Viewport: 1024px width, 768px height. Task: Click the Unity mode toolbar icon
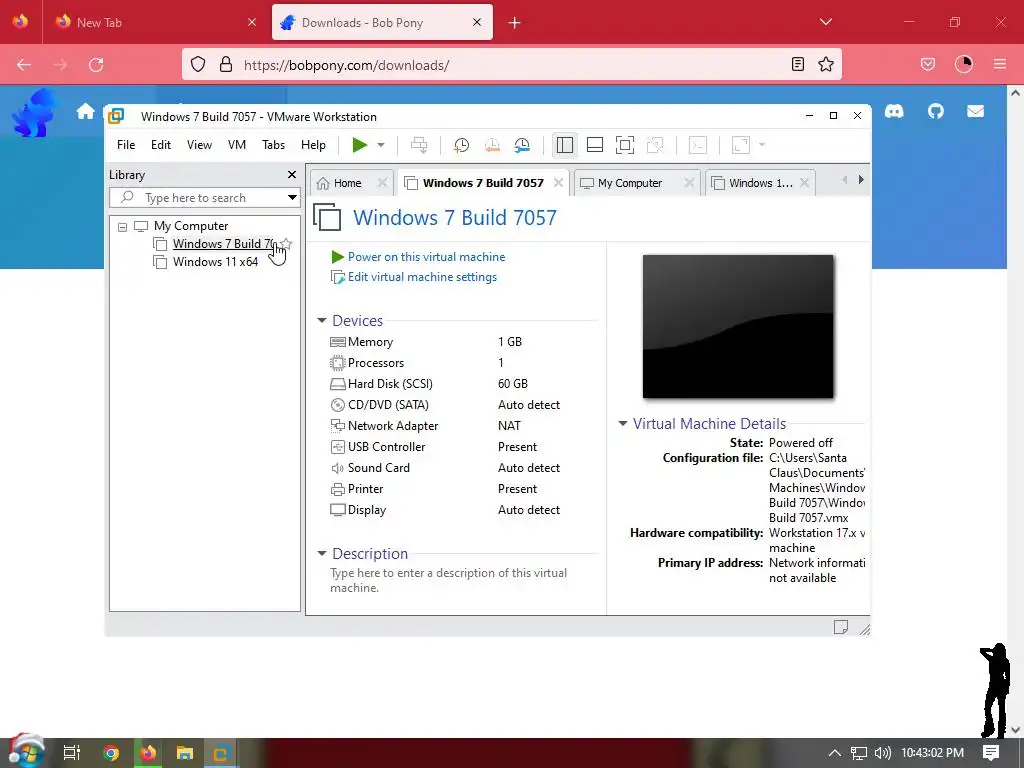pyautogui.click(x=655, y=145)
